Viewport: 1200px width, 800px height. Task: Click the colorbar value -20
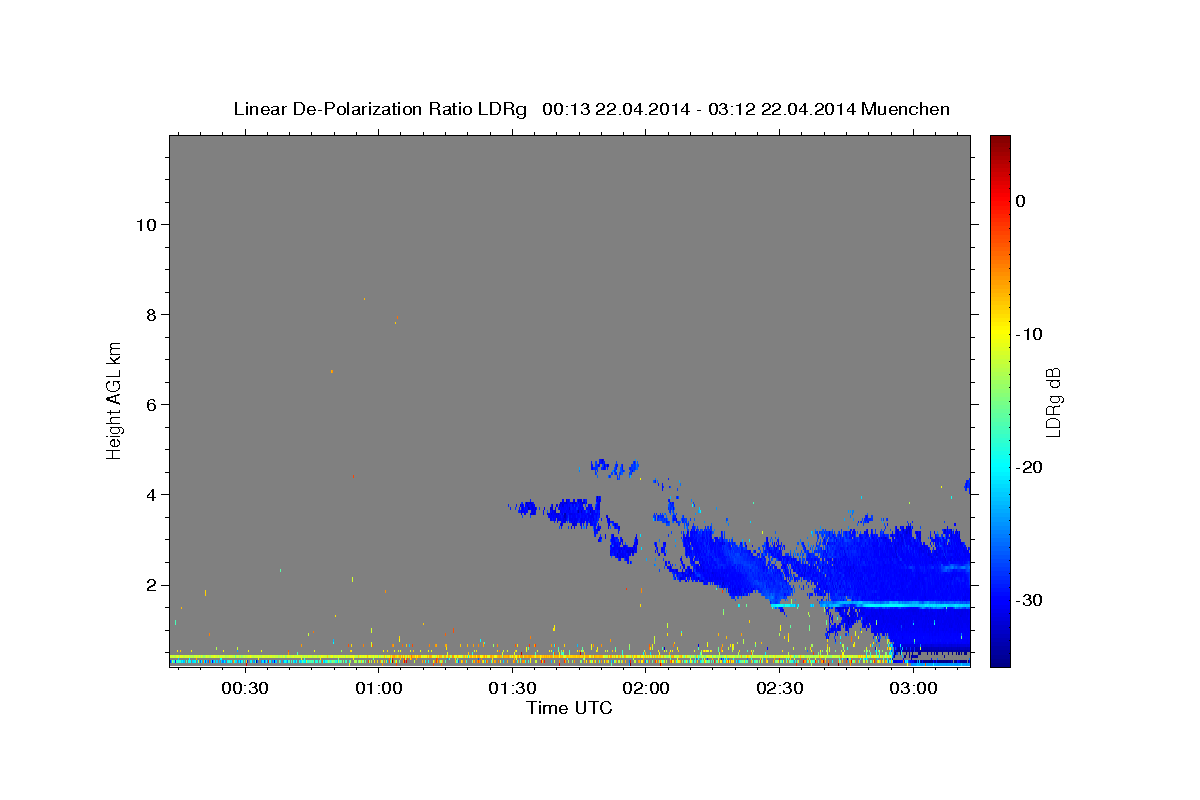1030,467
